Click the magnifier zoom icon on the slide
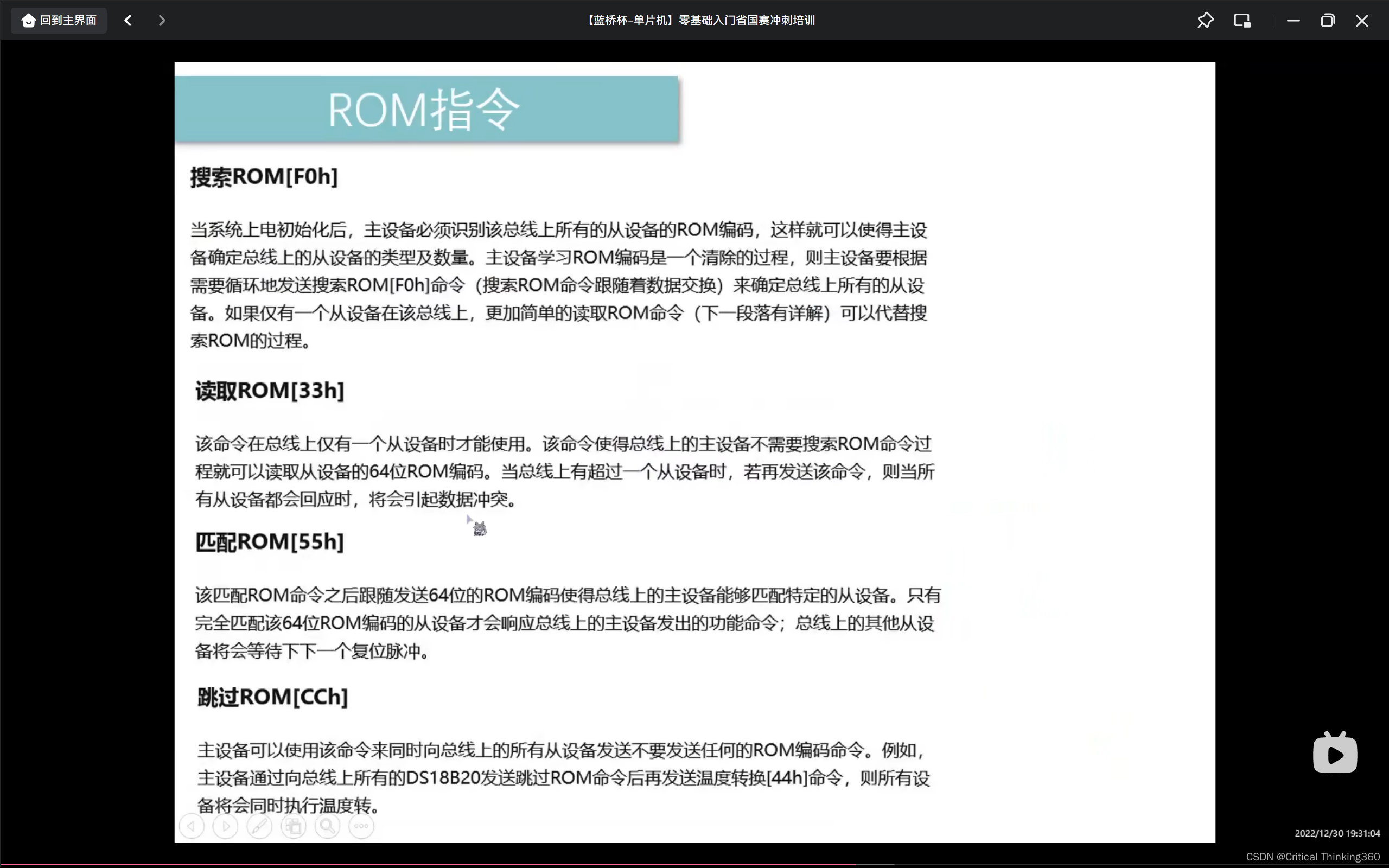The image size is (1389, 868). point(327,826)
